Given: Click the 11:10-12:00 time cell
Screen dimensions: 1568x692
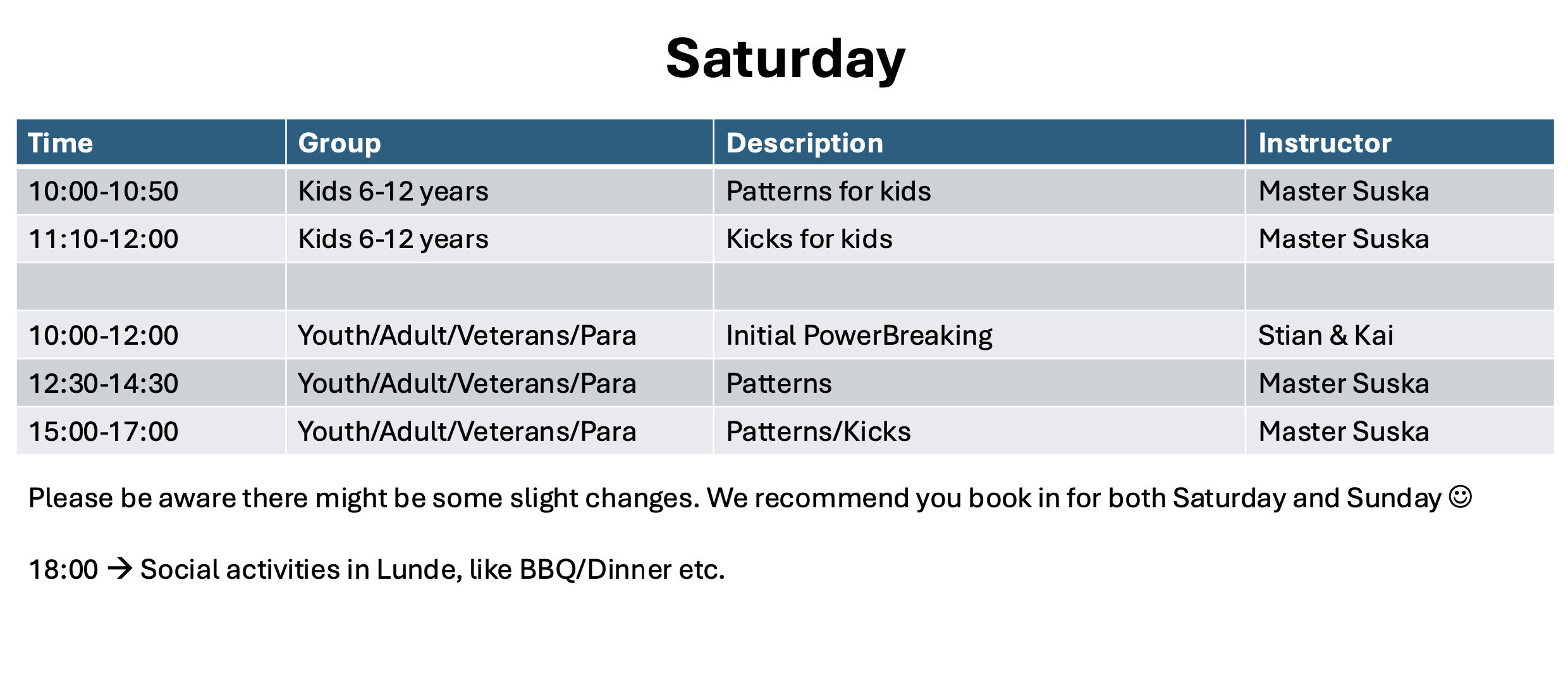Looking at the screenshot, I should point(151,239).
